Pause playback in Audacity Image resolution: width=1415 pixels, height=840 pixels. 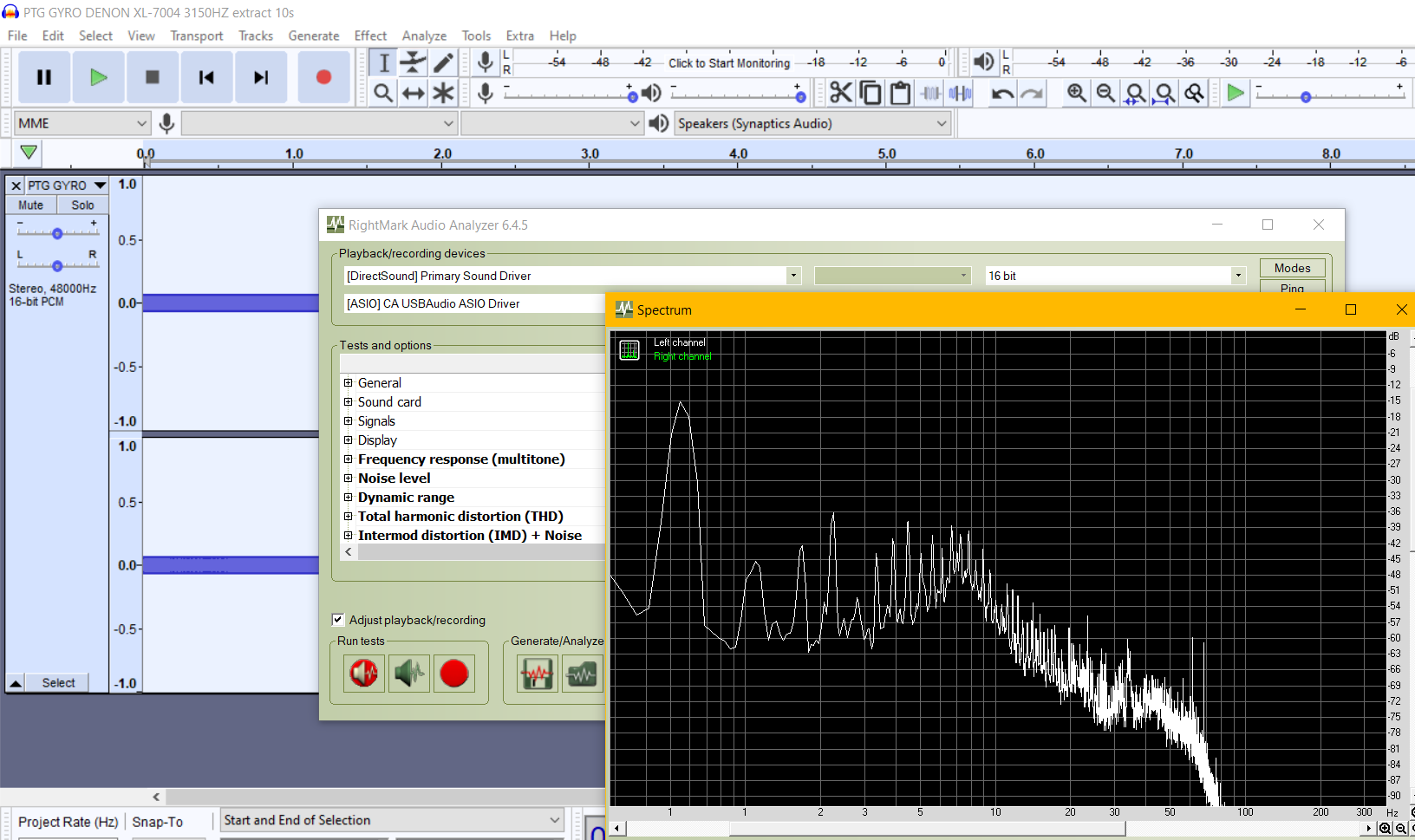click(44, 77)
